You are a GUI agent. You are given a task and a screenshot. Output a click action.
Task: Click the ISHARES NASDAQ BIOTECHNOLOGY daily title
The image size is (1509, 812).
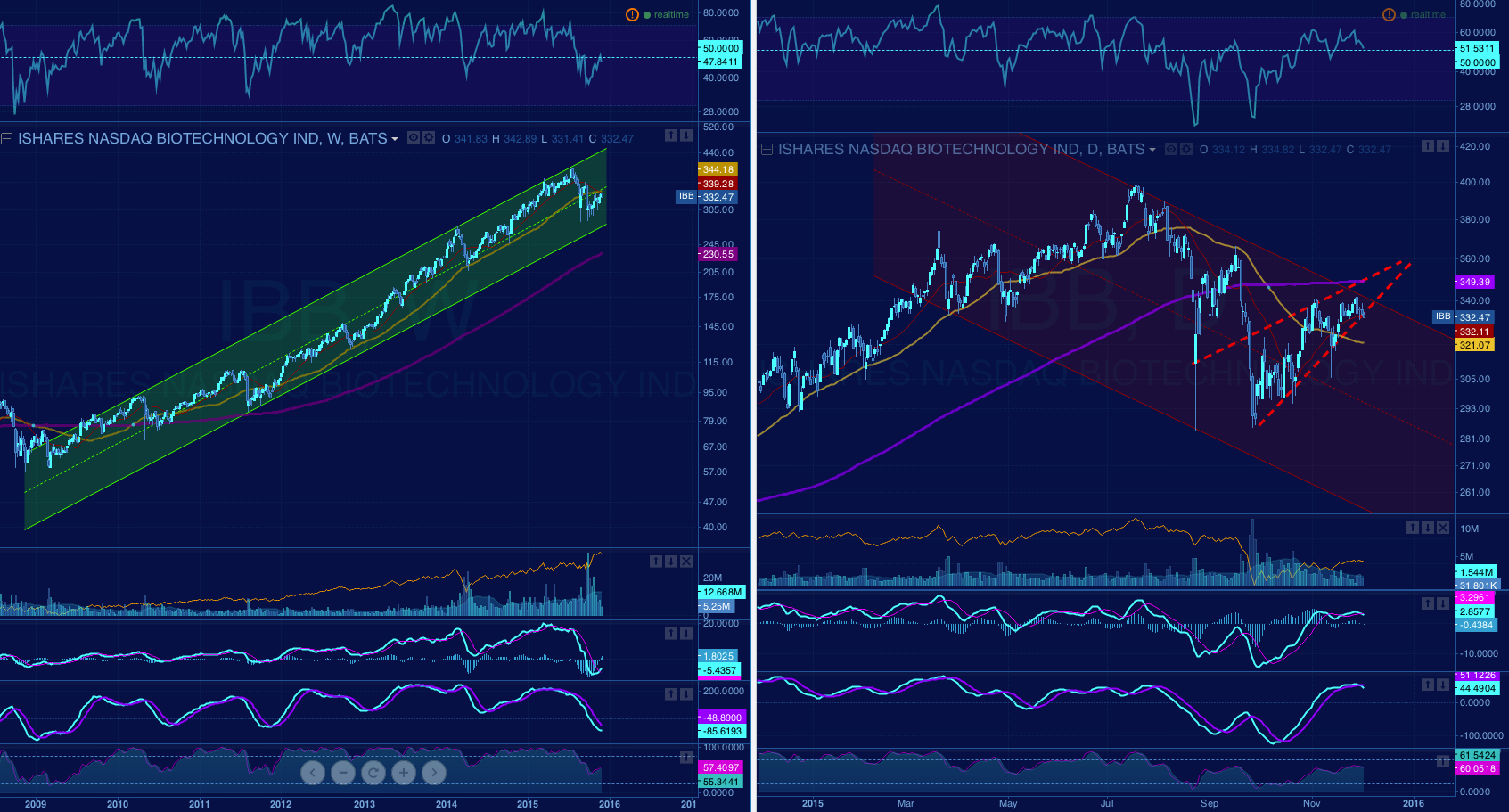pos(961,150)
